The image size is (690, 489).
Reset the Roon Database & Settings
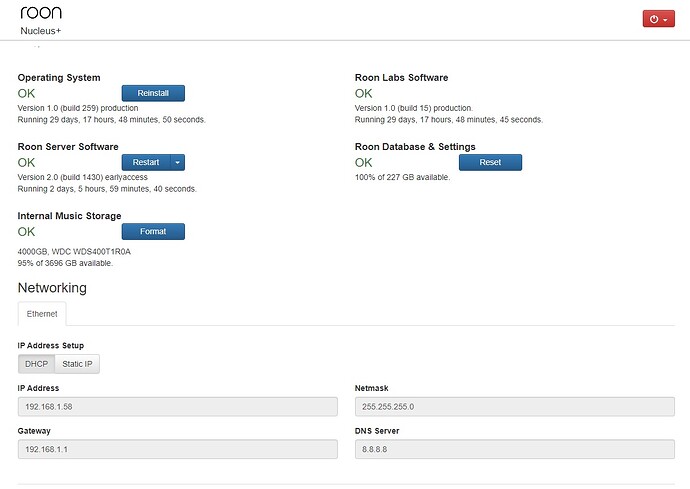point(490,162)
